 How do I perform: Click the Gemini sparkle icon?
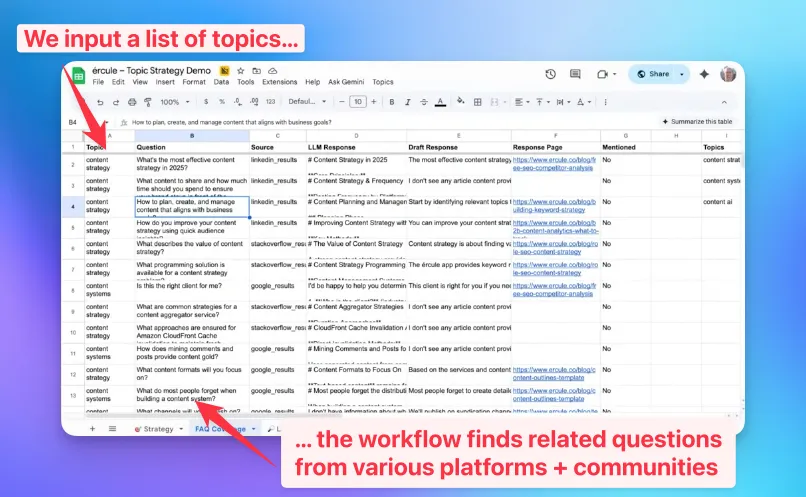[704, 74]
